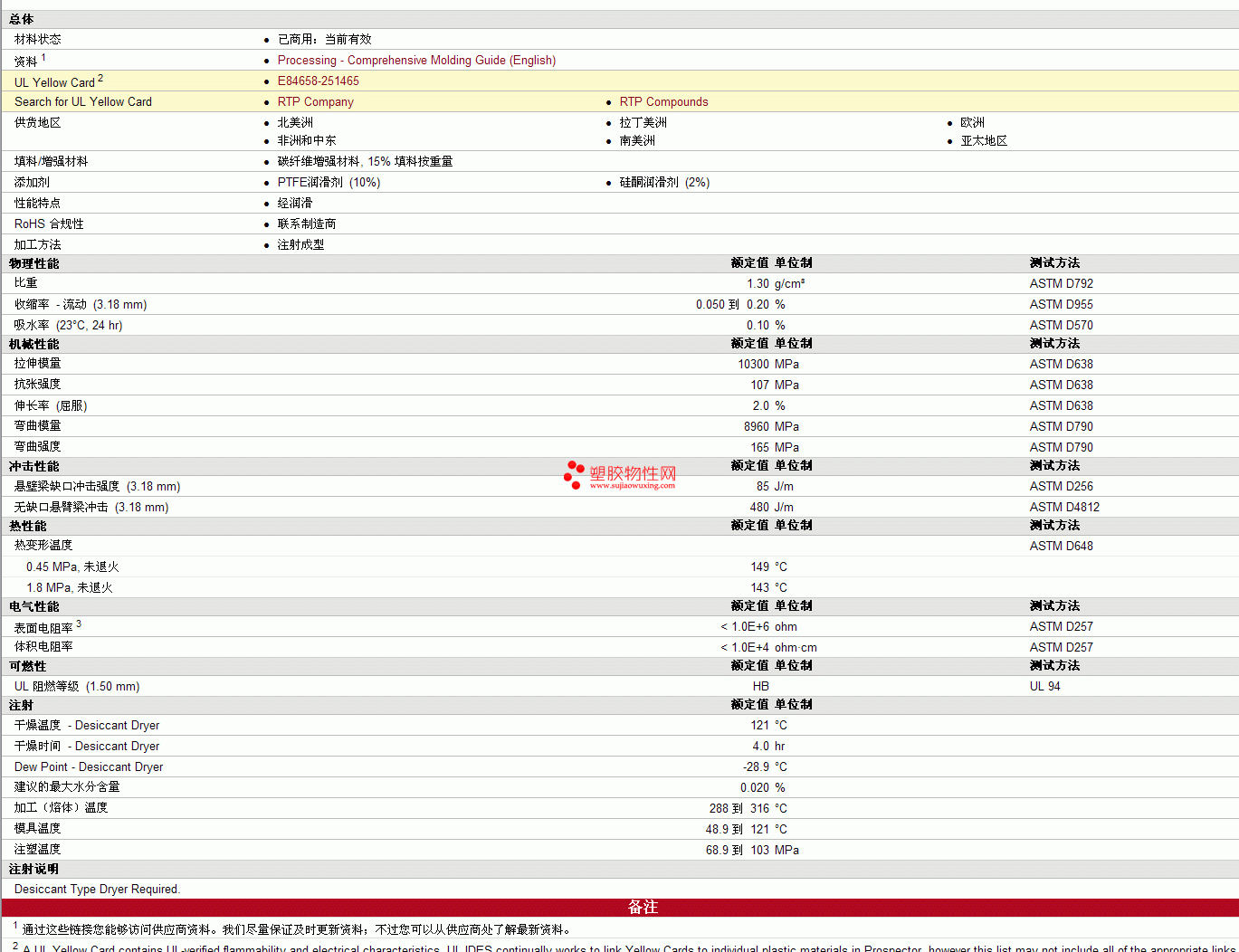Select region 拉丁美洲
Screen dimensions: 1239x952
(x=643, y=122)
